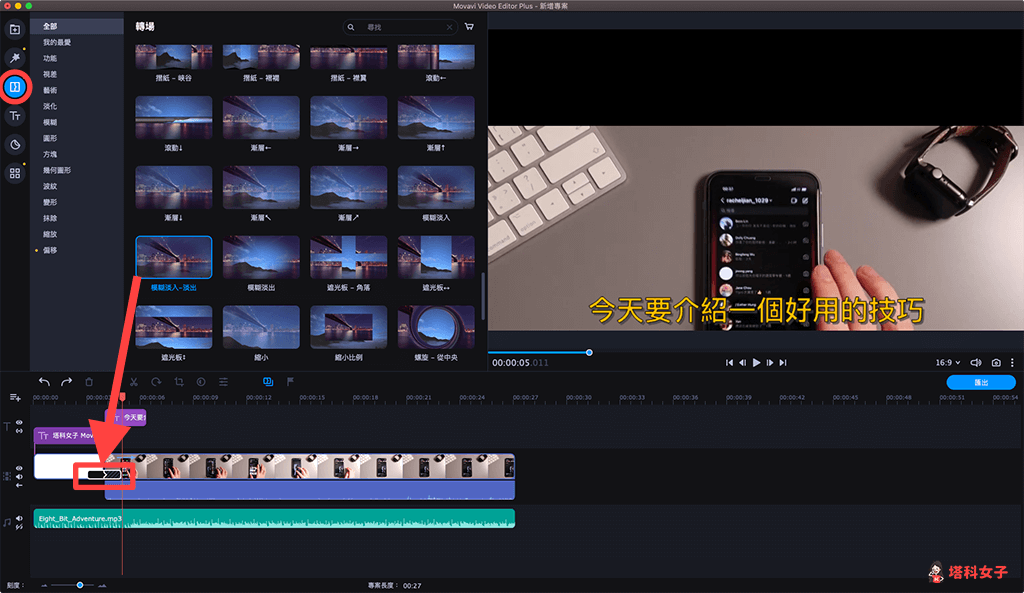The height and width of the screenshot is (593, 1024).
Task: Open the Crop tool in the timeline toolbar
Action: click(x=177, y=382)
